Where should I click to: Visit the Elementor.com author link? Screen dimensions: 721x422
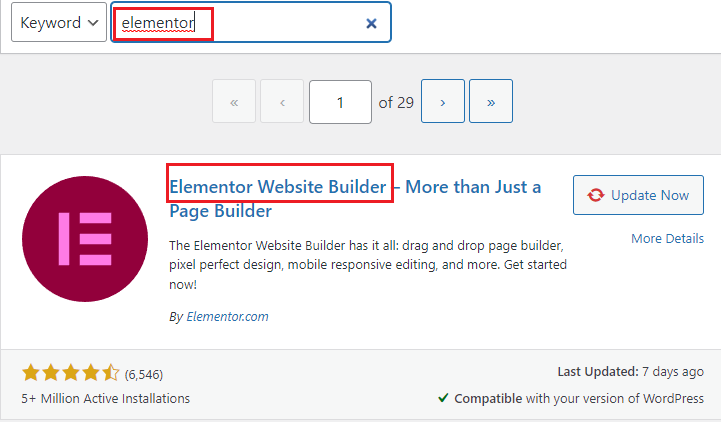(x=227, y=317)
